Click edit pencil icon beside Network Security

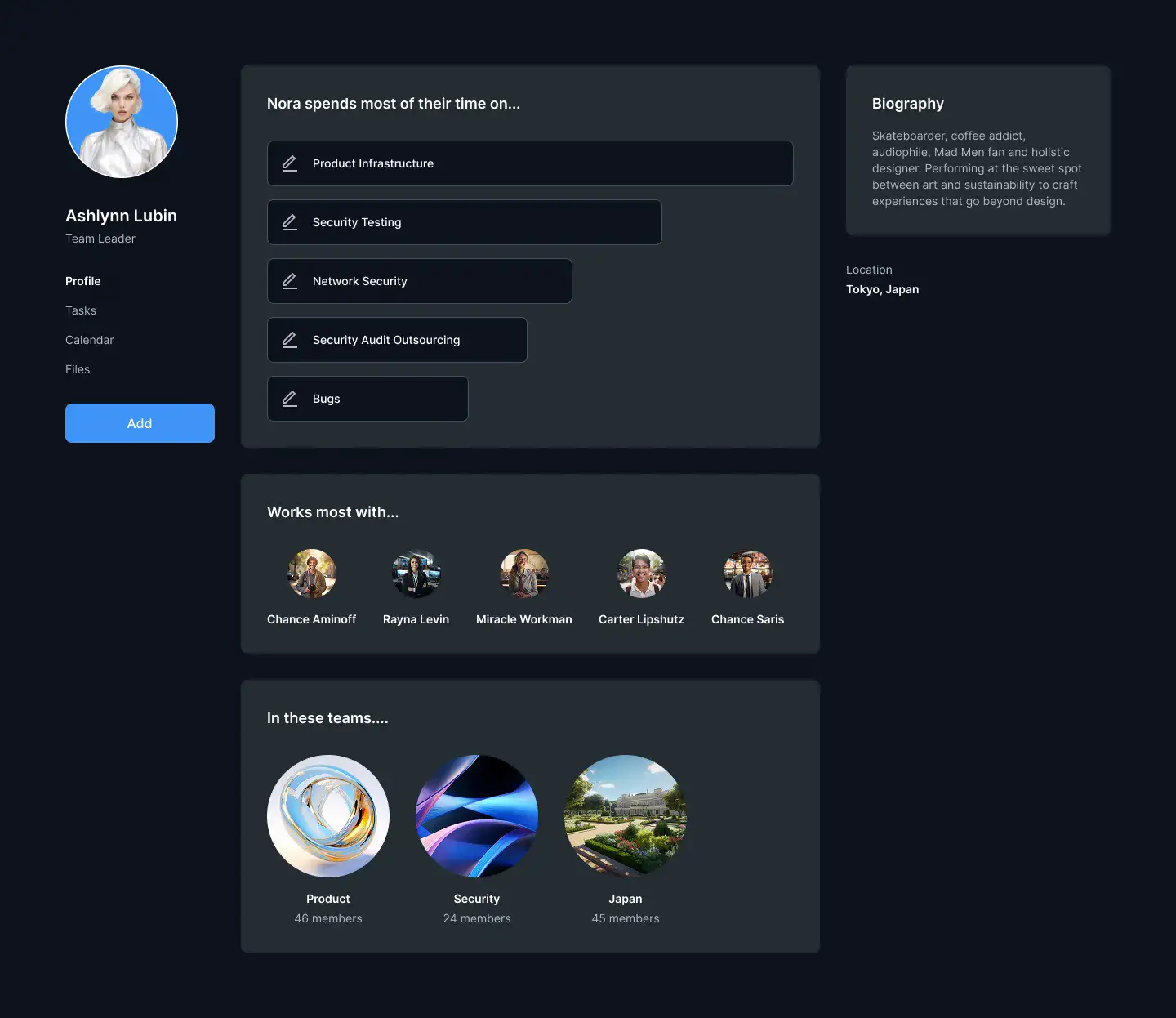coord(289,281)
